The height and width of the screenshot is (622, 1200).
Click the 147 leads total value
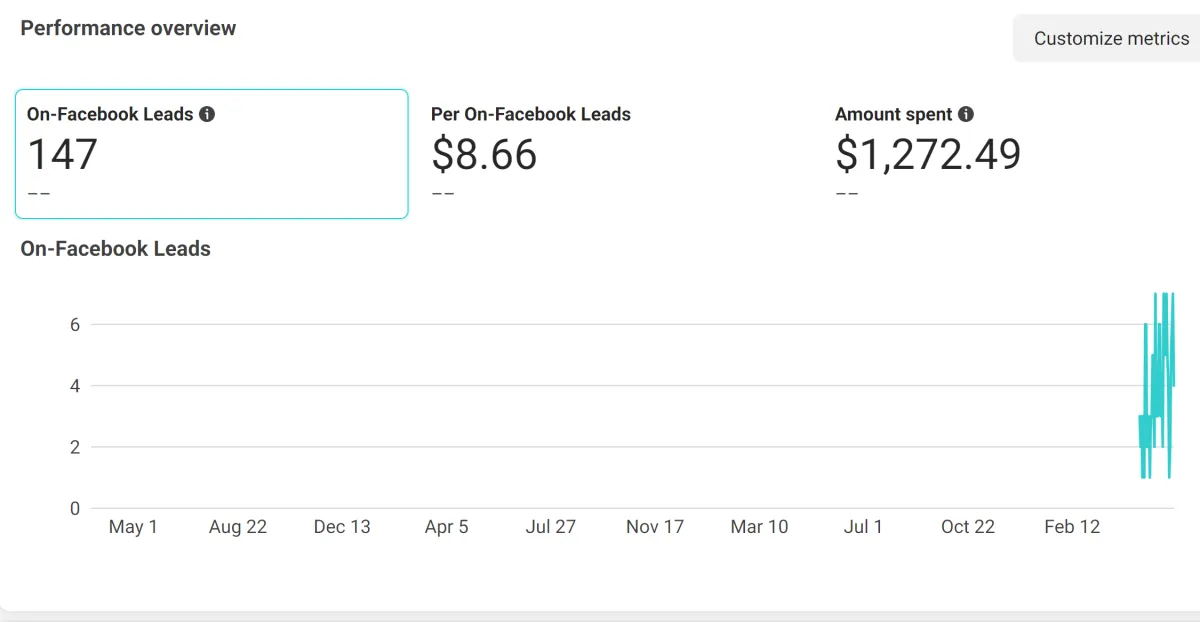(x=62, y=155)
